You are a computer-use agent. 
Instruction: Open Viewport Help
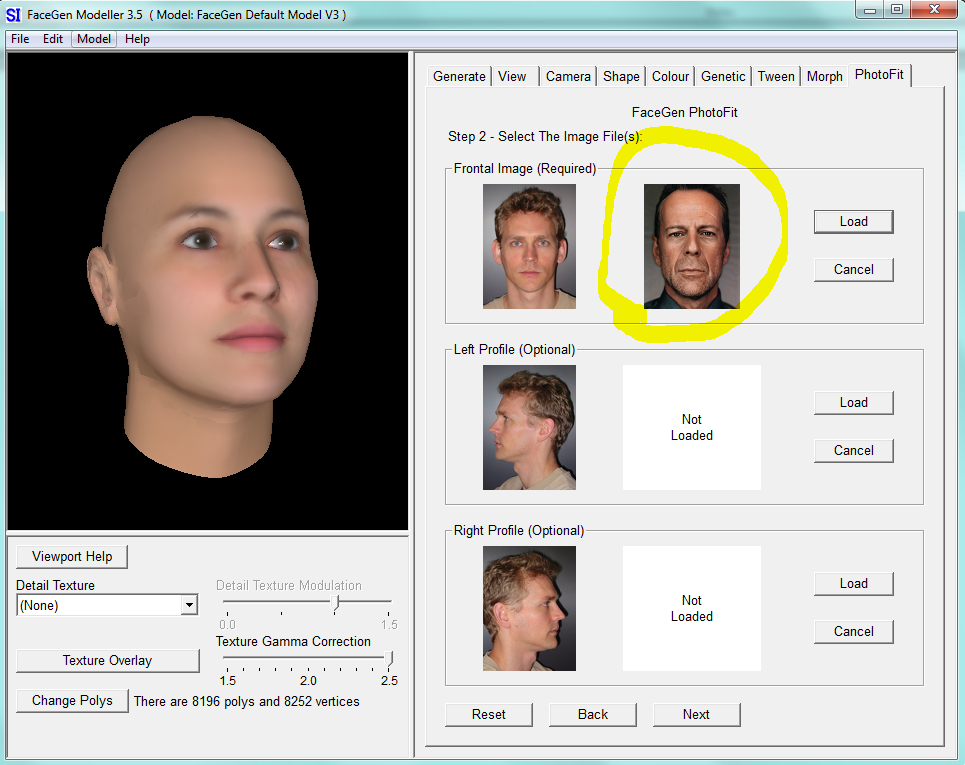coord(71,556)
